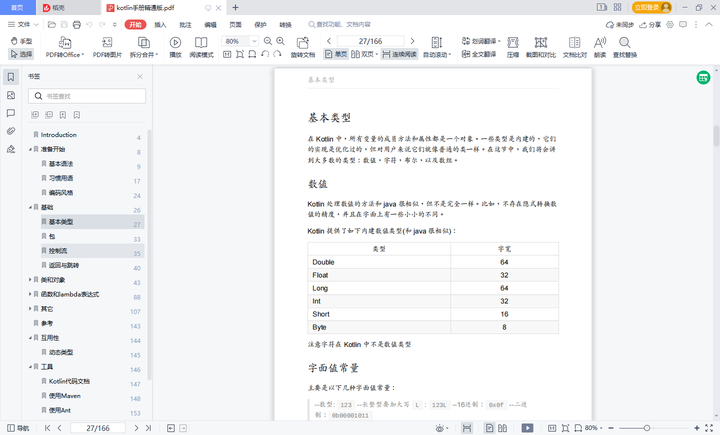Expand 类和对象 bookmark node
Image resolution: width=720 pixels, height=435 pixels.
coord(30,280)
